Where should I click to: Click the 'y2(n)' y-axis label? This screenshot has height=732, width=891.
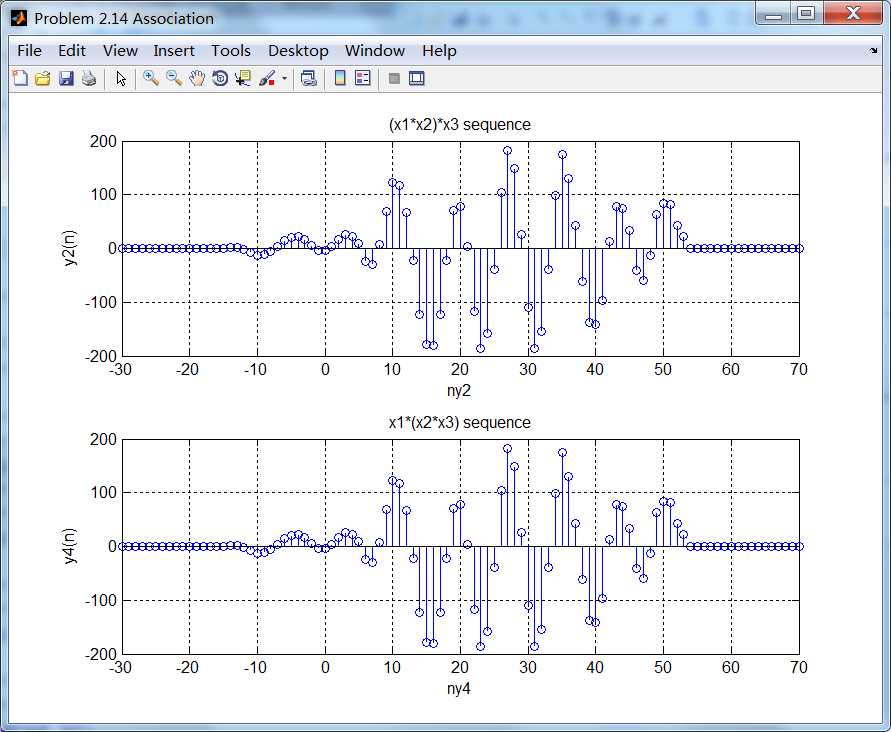[x=70, y=248]
